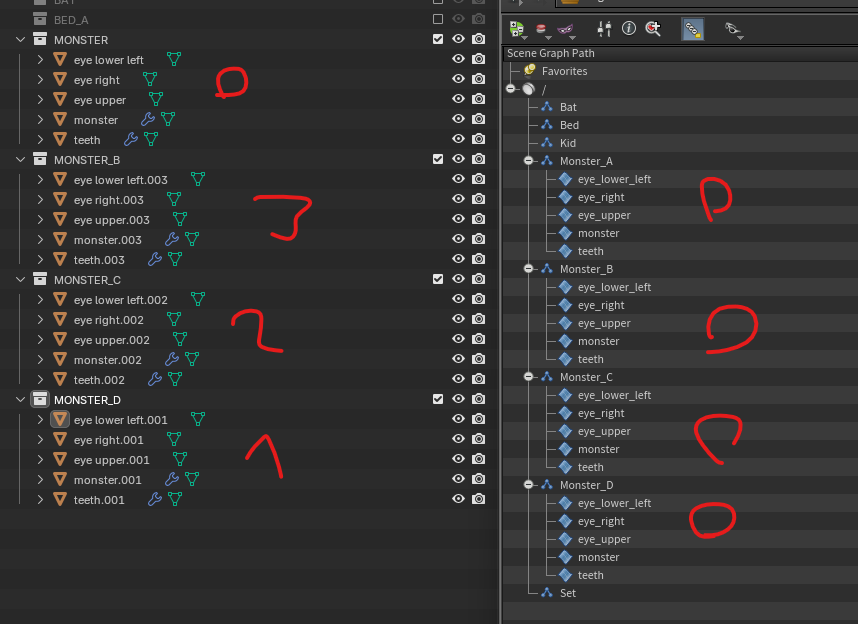The height and width of the screenshot is (624, 858).
Task: Click the green mesh data icon beside eye upper.001
Action: pos(180,460)
